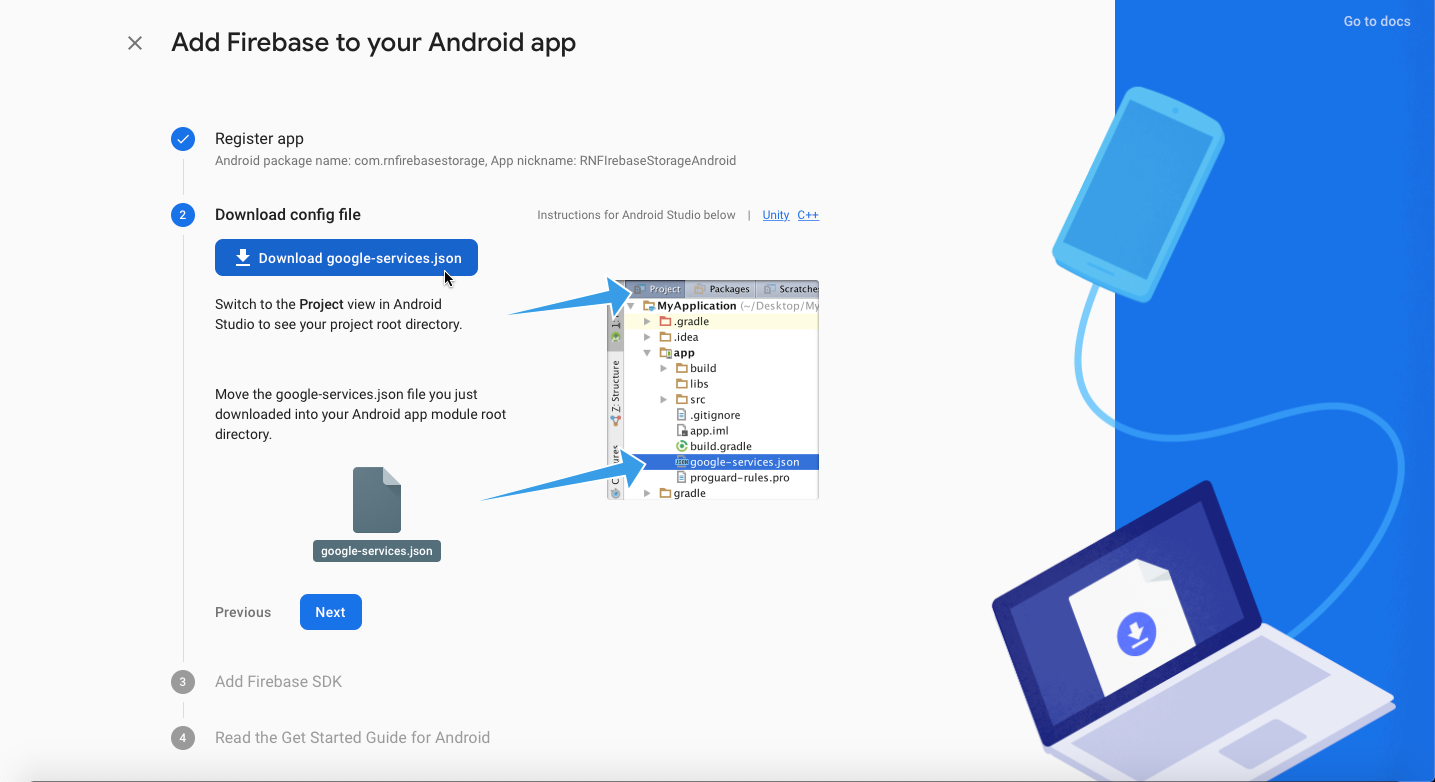This screenshot has height=782, width=1435.
Task: Click the Instructions for Android Studio below text
Action: [636, 215]
